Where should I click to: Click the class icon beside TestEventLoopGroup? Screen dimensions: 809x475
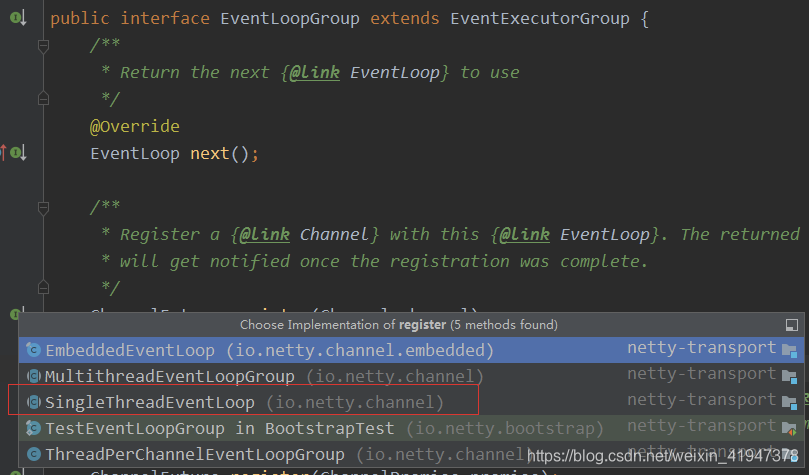(33, 428)
